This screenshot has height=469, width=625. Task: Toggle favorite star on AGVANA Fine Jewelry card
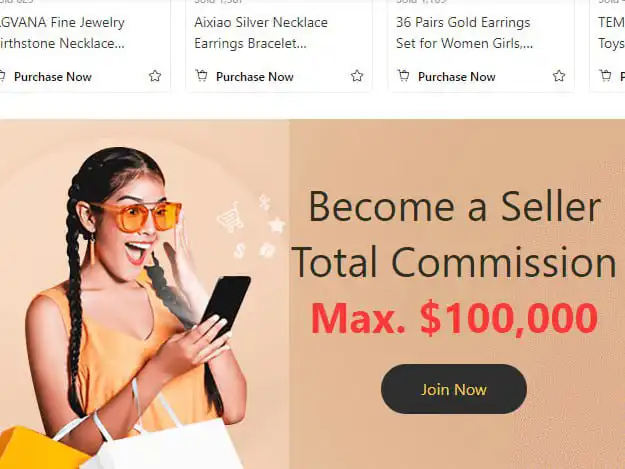[155, 76]
